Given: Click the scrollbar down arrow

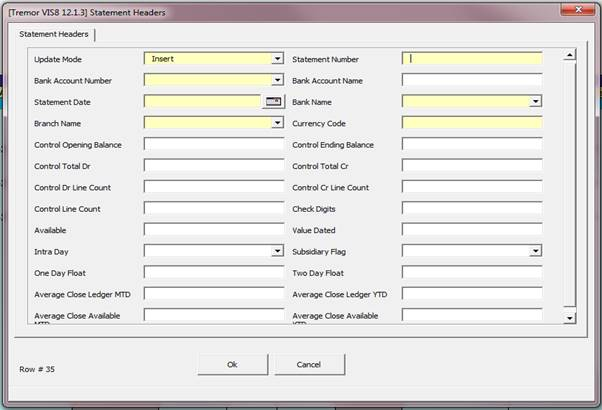Looking at the screenshot, I should 569,318.
